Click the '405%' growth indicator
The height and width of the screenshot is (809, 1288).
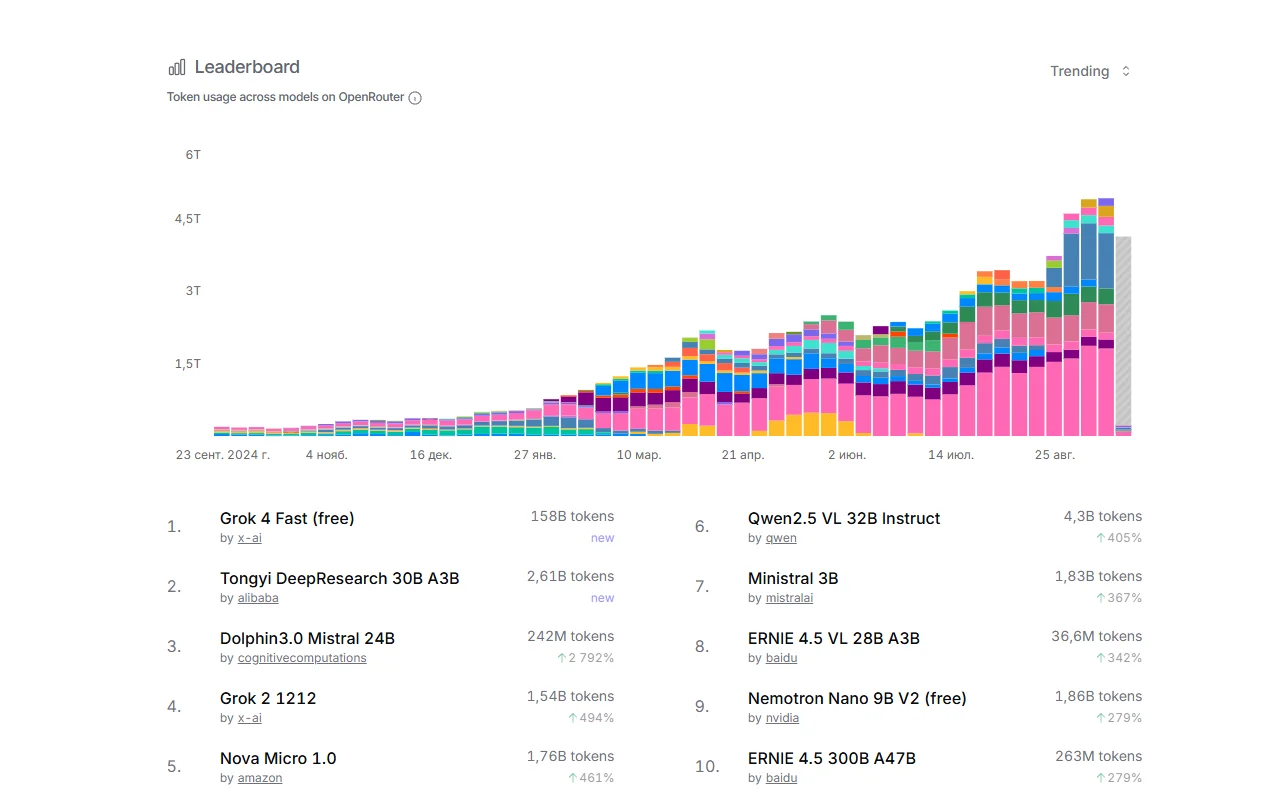pos(1119,538)
